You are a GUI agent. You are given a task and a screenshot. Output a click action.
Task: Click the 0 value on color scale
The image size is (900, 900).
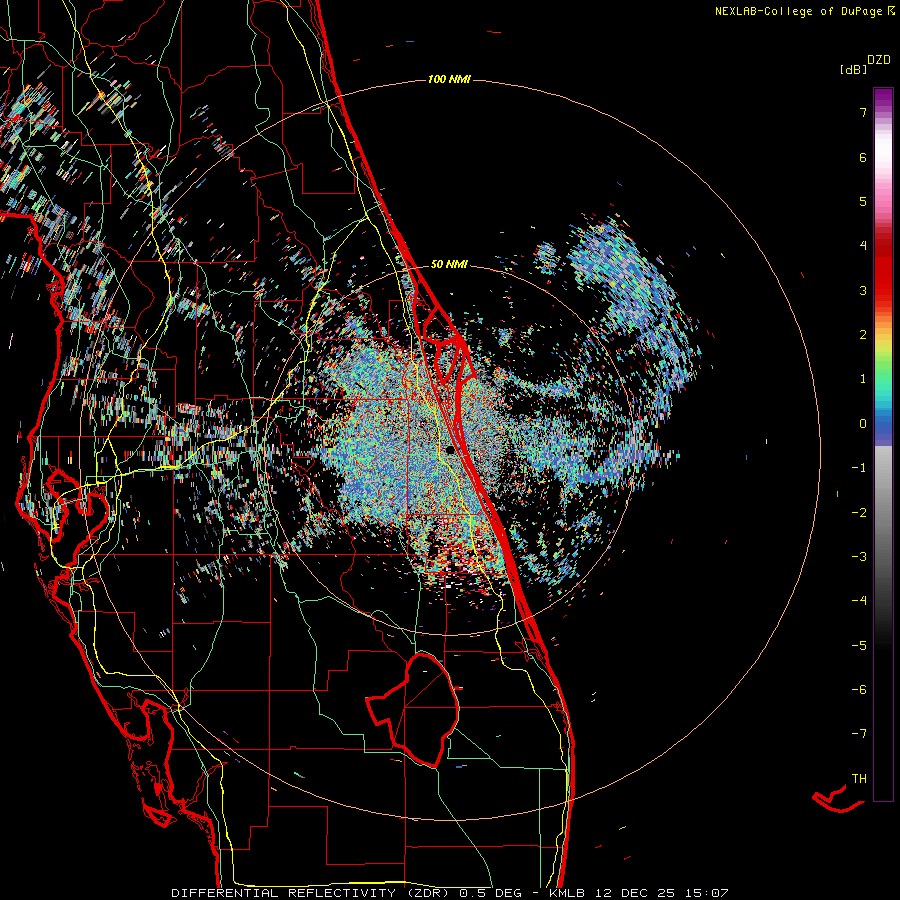pyautogui.click(x=863, y=424)
